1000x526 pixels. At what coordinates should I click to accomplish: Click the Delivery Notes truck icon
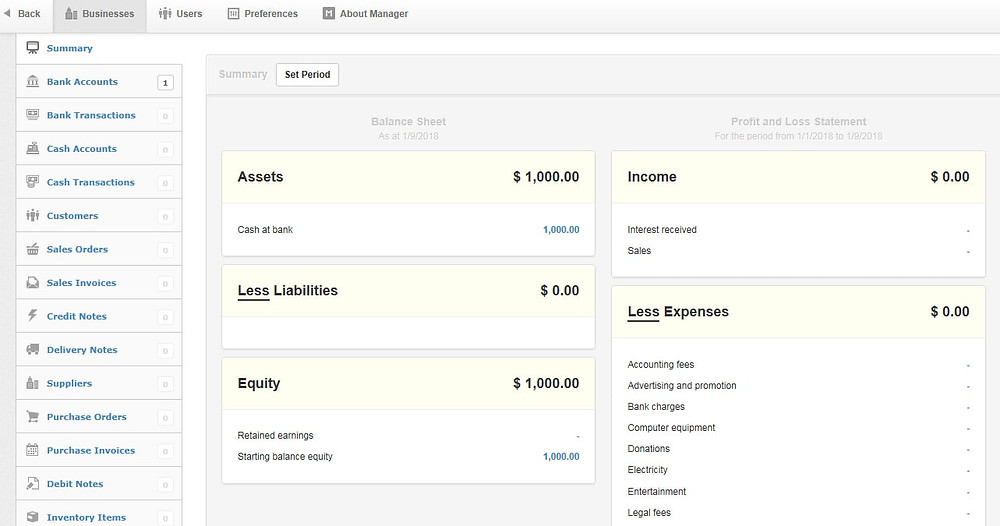[x=33, y=349]
